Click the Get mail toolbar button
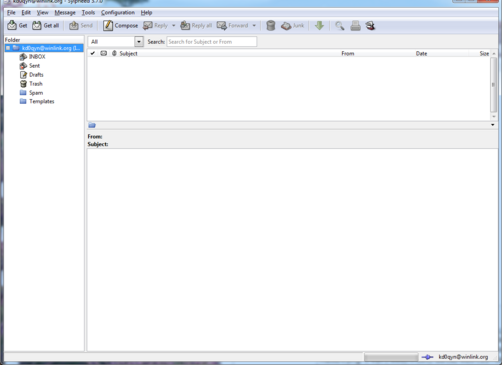 [17, 26]
